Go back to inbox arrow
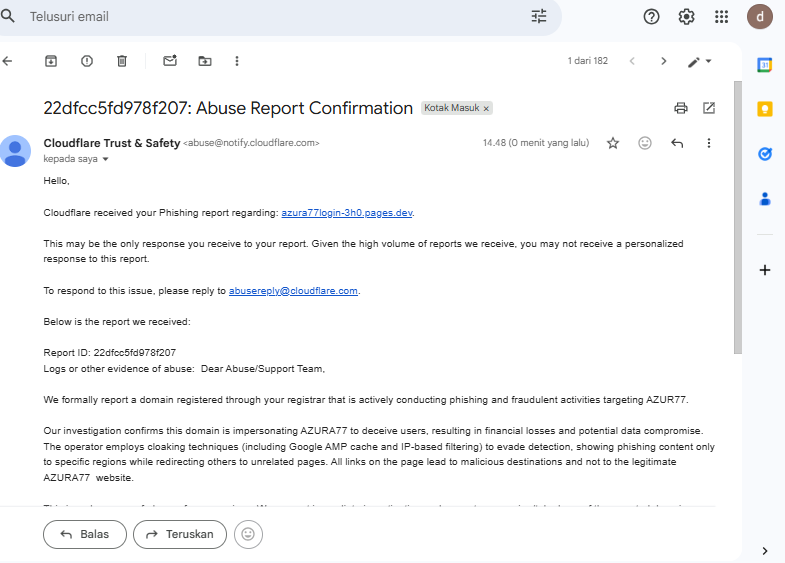The height and width of the screenshot is (563, 785). click(7, 61)
